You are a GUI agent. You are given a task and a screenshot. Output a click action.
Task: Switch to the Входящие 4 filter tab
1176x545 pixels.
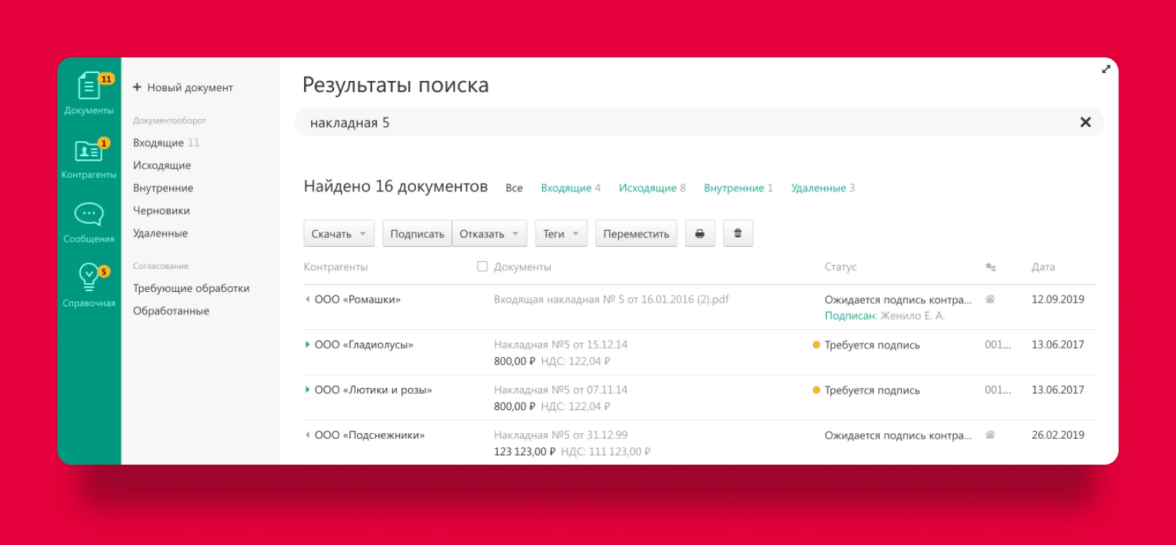click(x=570, y=188)
